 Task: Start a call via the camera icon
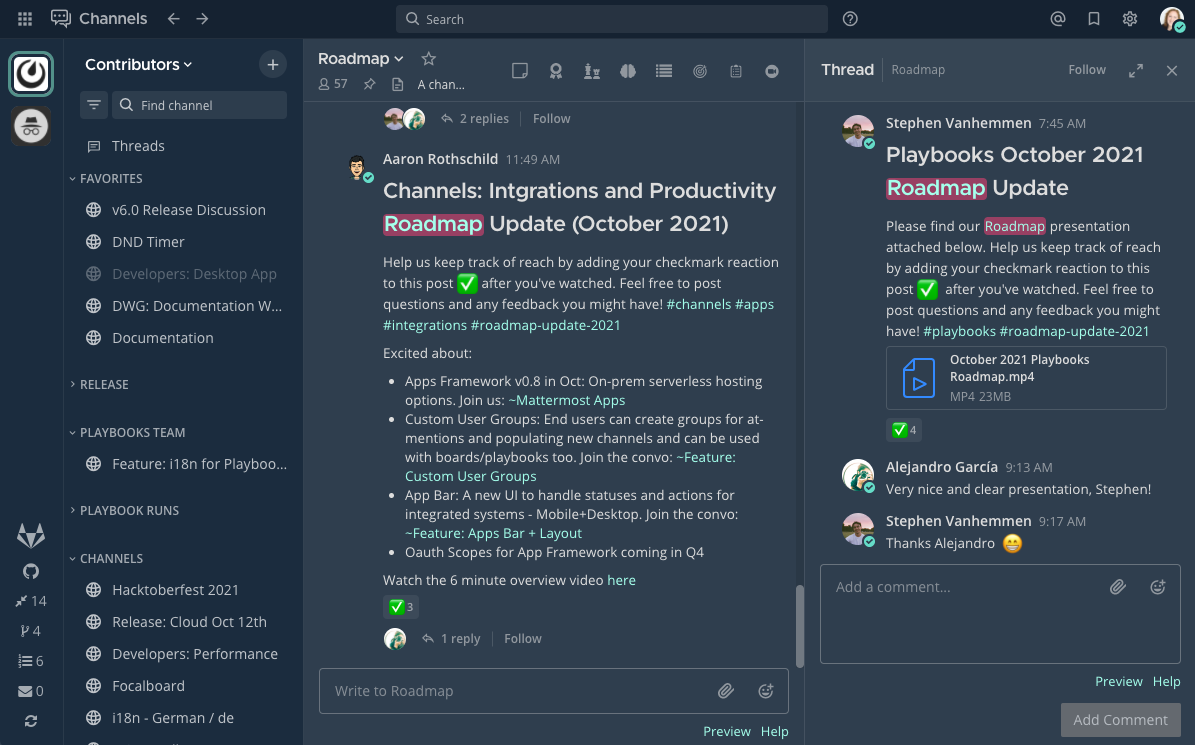771,71
